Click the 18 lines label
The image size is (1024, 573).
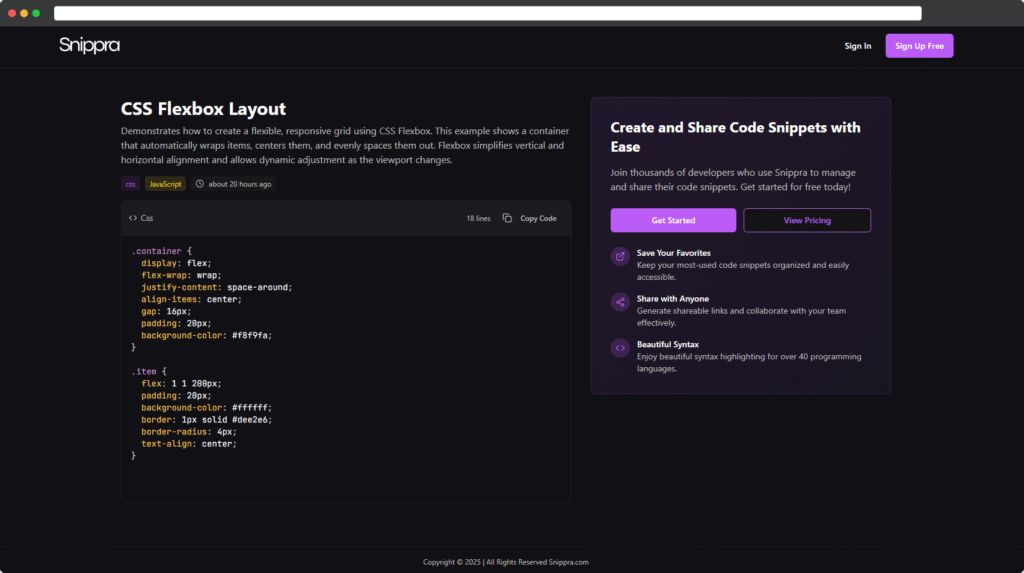coord(478,218)
